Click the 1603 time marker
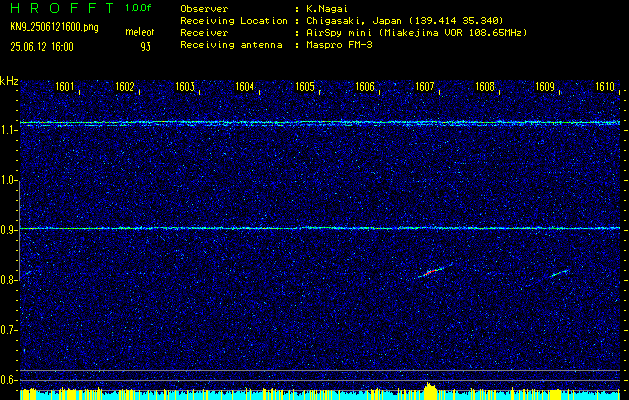 [x=185, y=86]
